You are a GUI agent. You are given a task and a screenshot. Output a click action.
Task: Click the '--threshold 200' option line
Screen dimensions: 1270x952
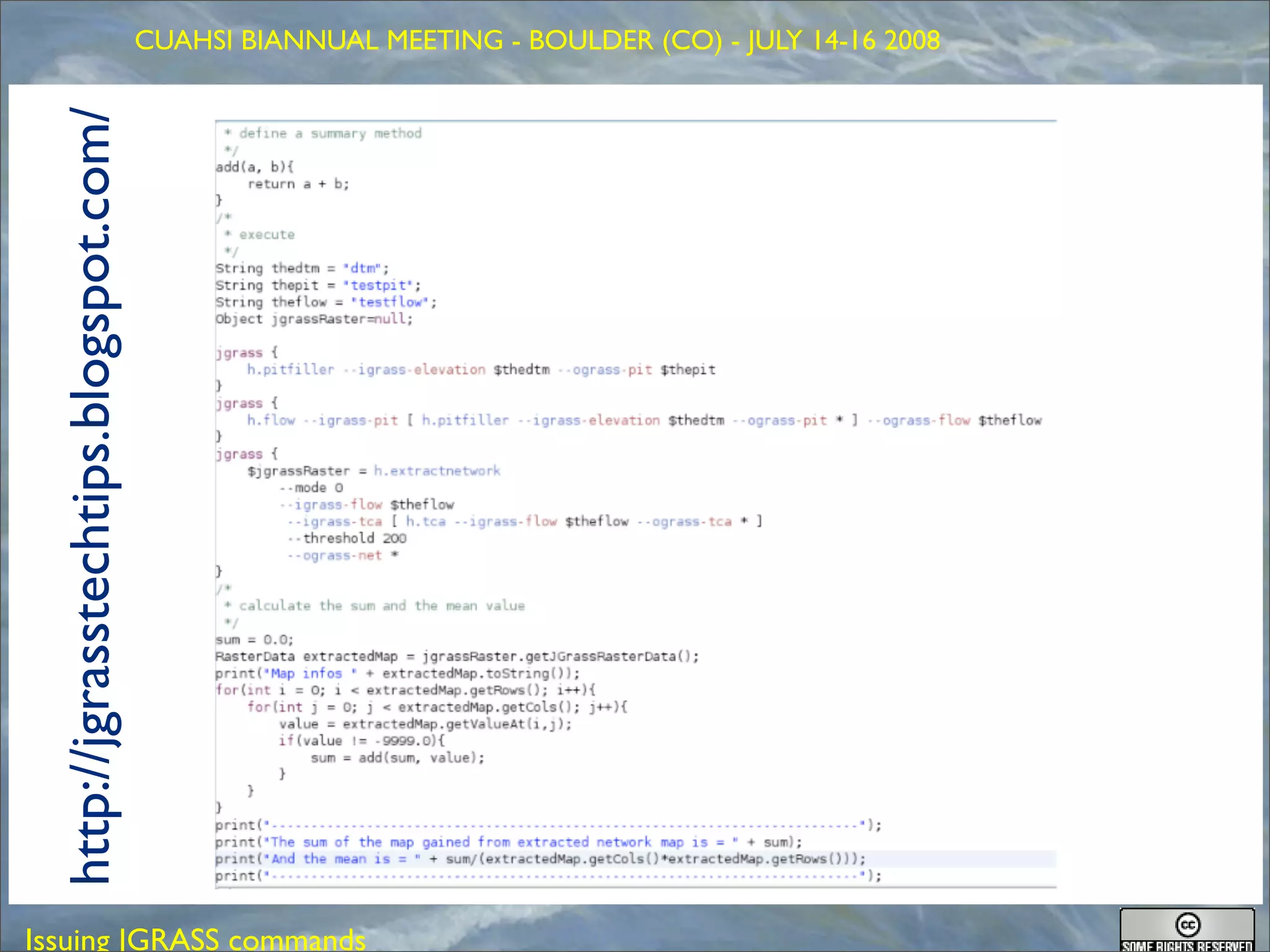(347, 538)
